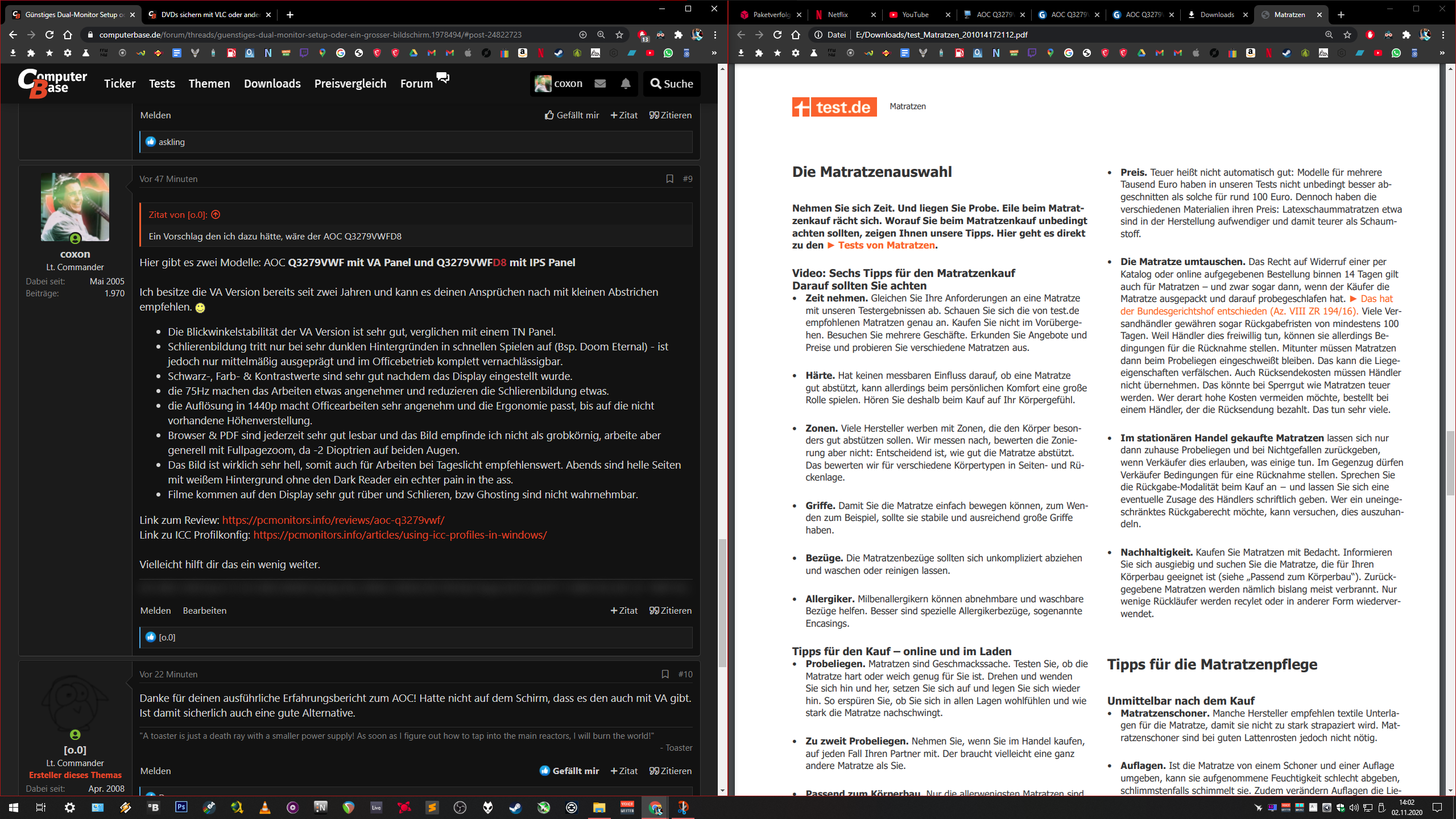Click the speech bubble icon beside Forum
Image resolution: width=1456 pixels, height=819 pixels.
(442, 78)
